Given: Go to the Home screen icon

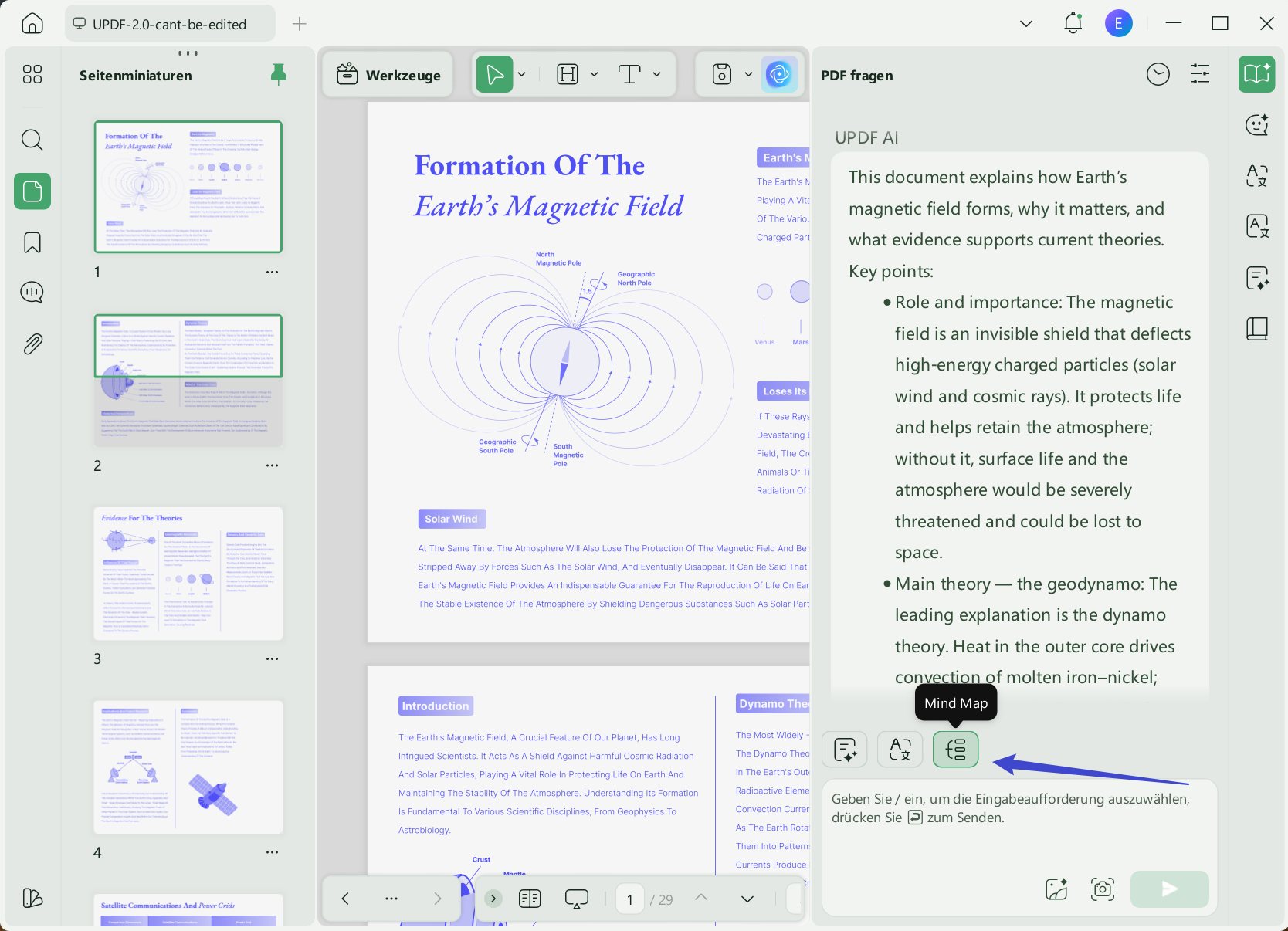Looking at the screenshot, I should 32,24.
